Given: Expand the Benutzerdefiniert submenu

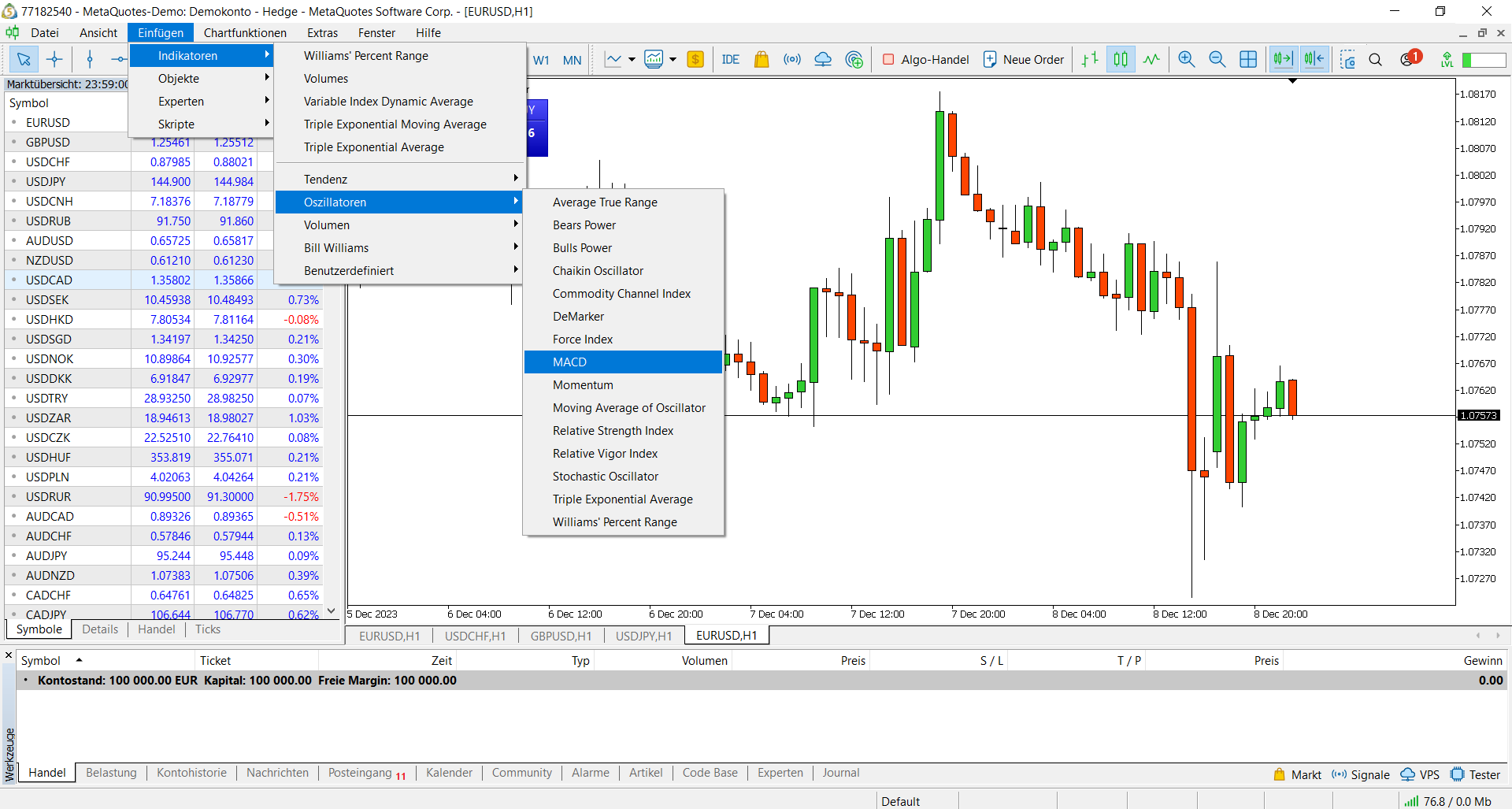Looking at the screenshot, I should pos(399,270).
